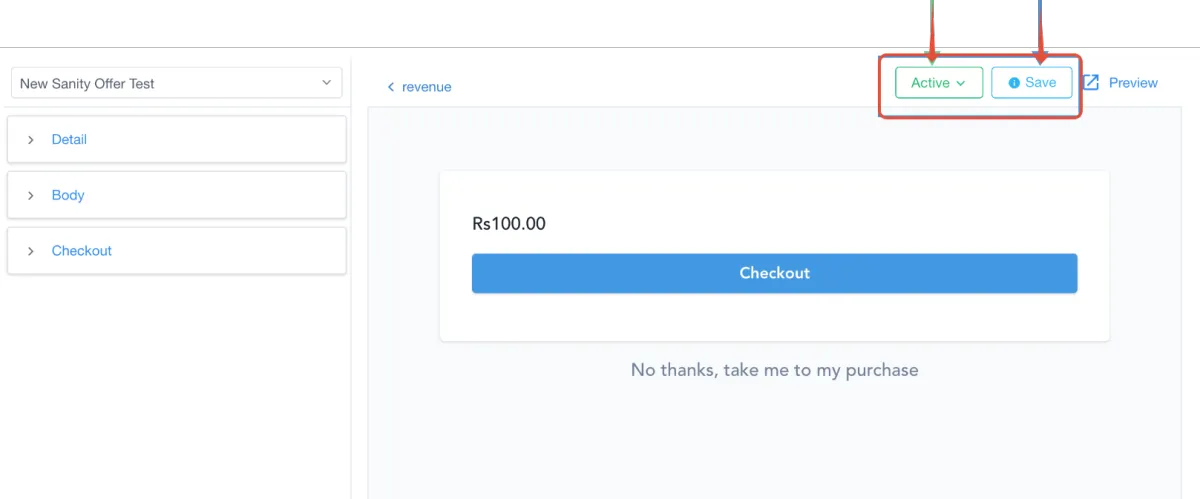The height and width of the screenshot is (499, 1200).
Task: Select the Checkout label in left sidebar
Action: pyautogui.click(x=82, y=251)
